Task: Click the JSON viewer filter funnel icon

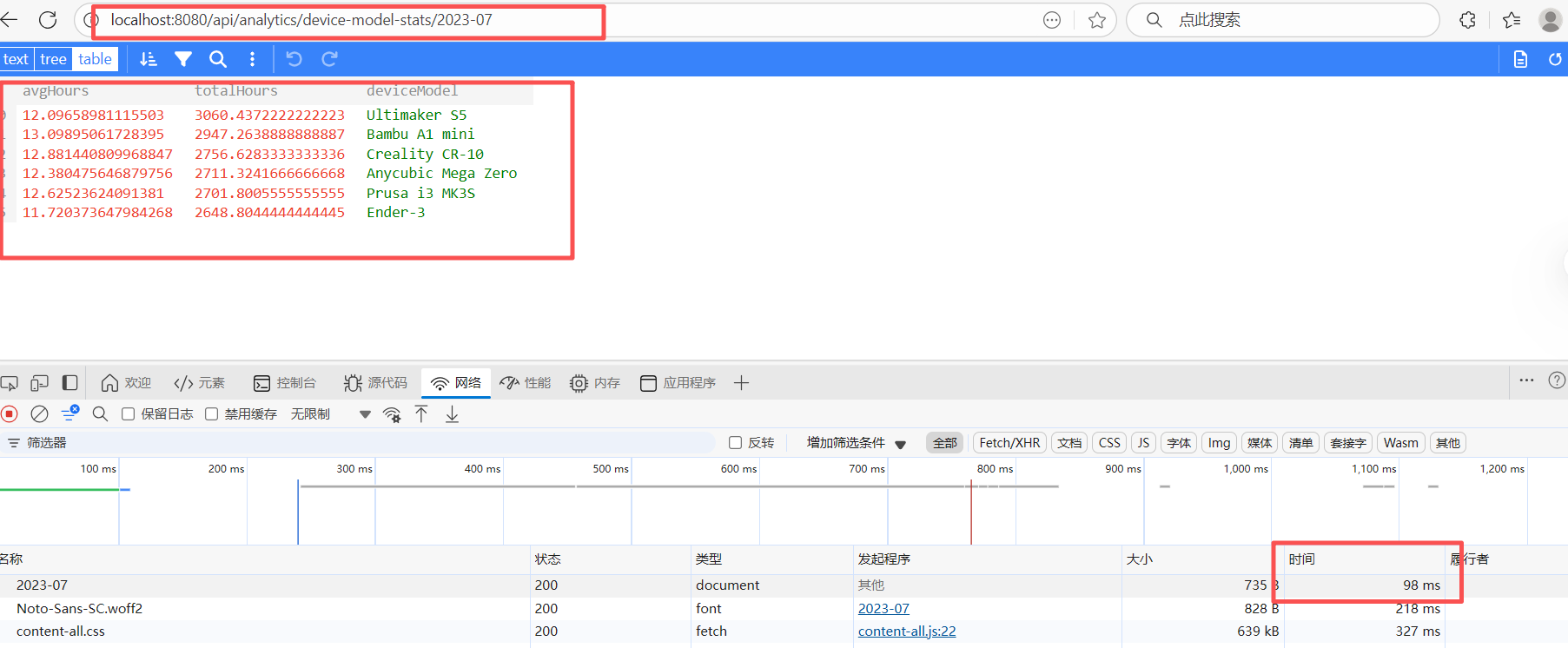Action: [183, 59]
